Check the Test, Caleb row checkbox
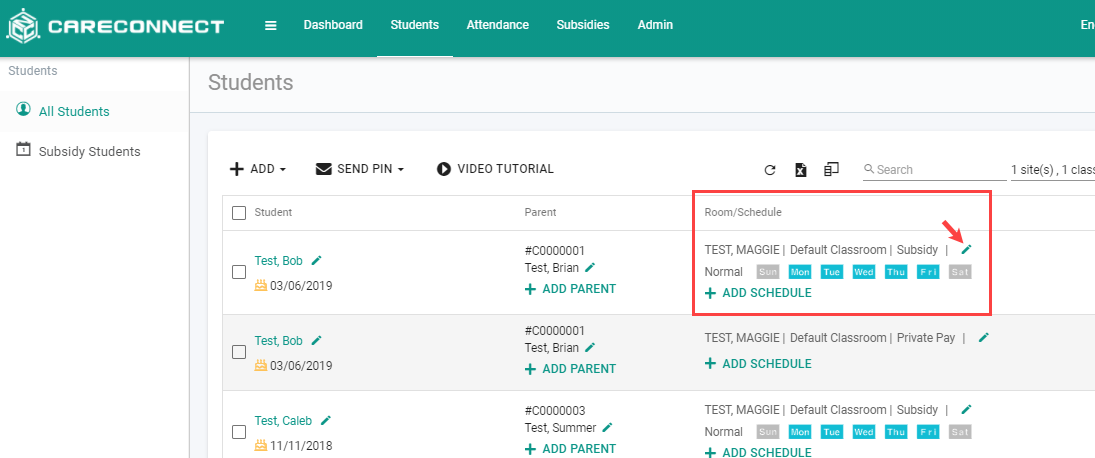 tap(239, 432)
